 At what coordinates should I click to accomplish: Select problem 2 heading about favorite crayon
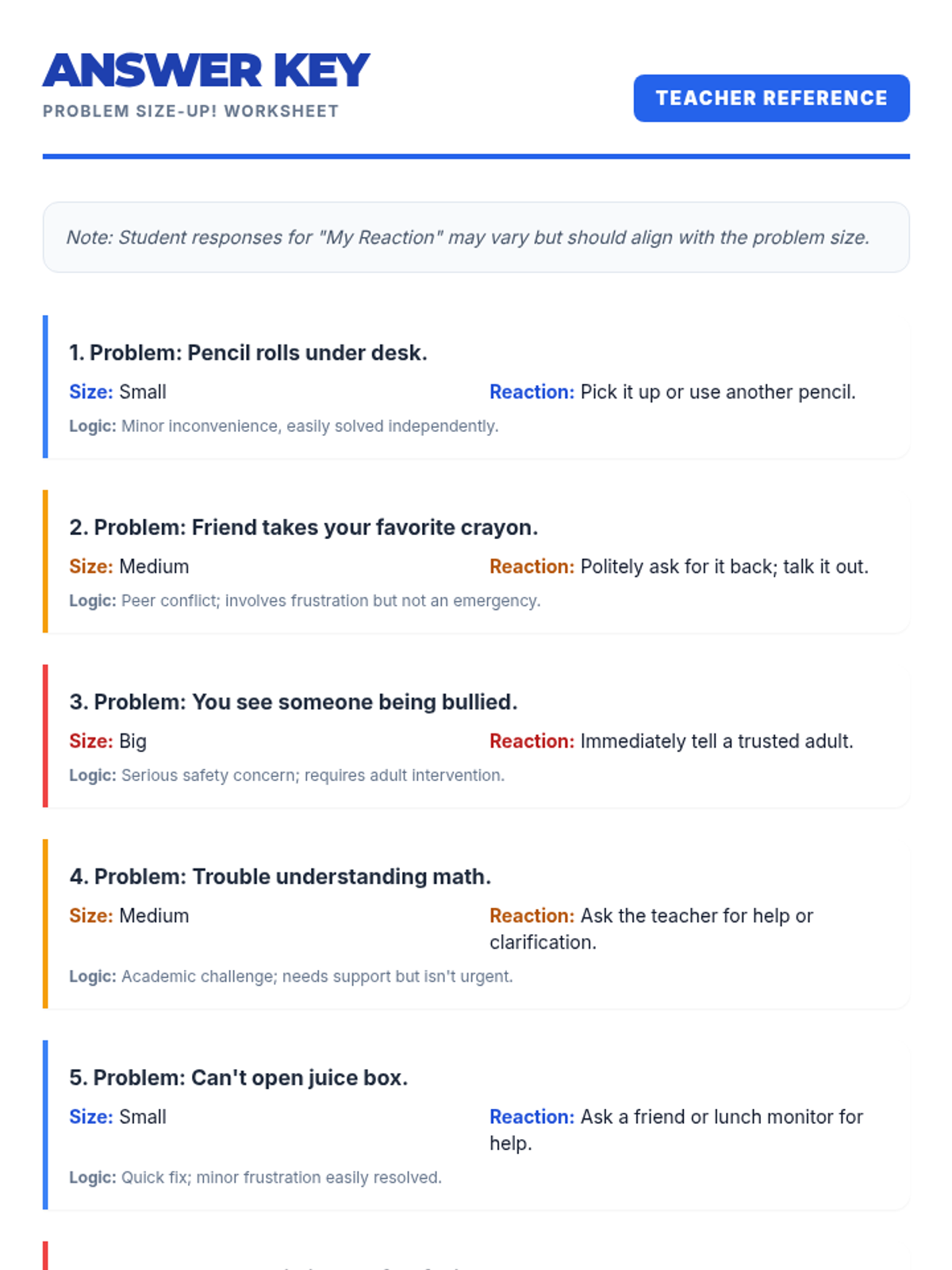coord(303,527)
